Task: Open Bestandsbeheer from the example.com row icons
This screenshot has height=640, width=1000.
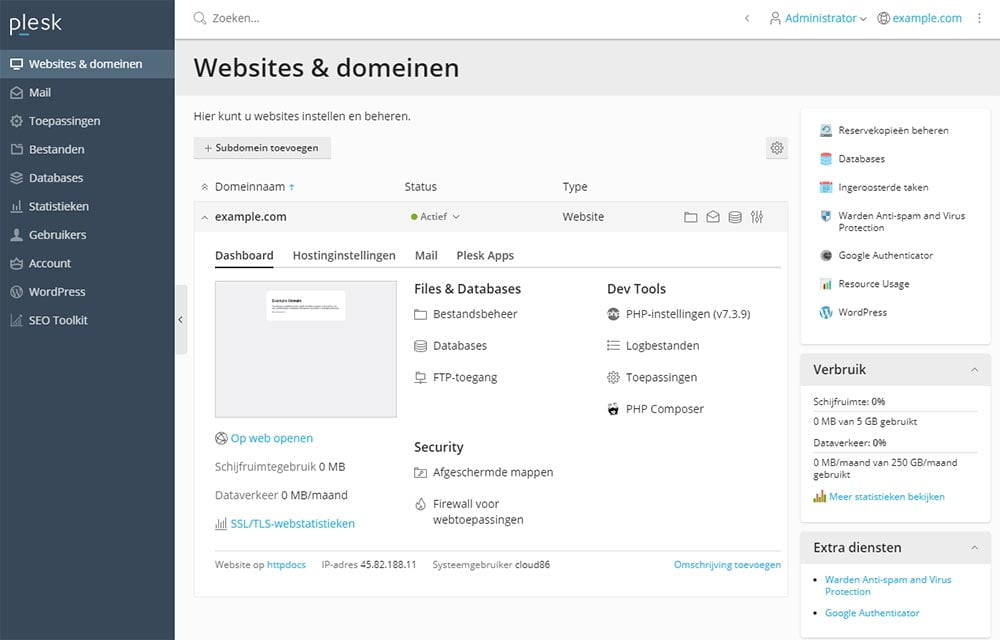Action: click(690, 216)
